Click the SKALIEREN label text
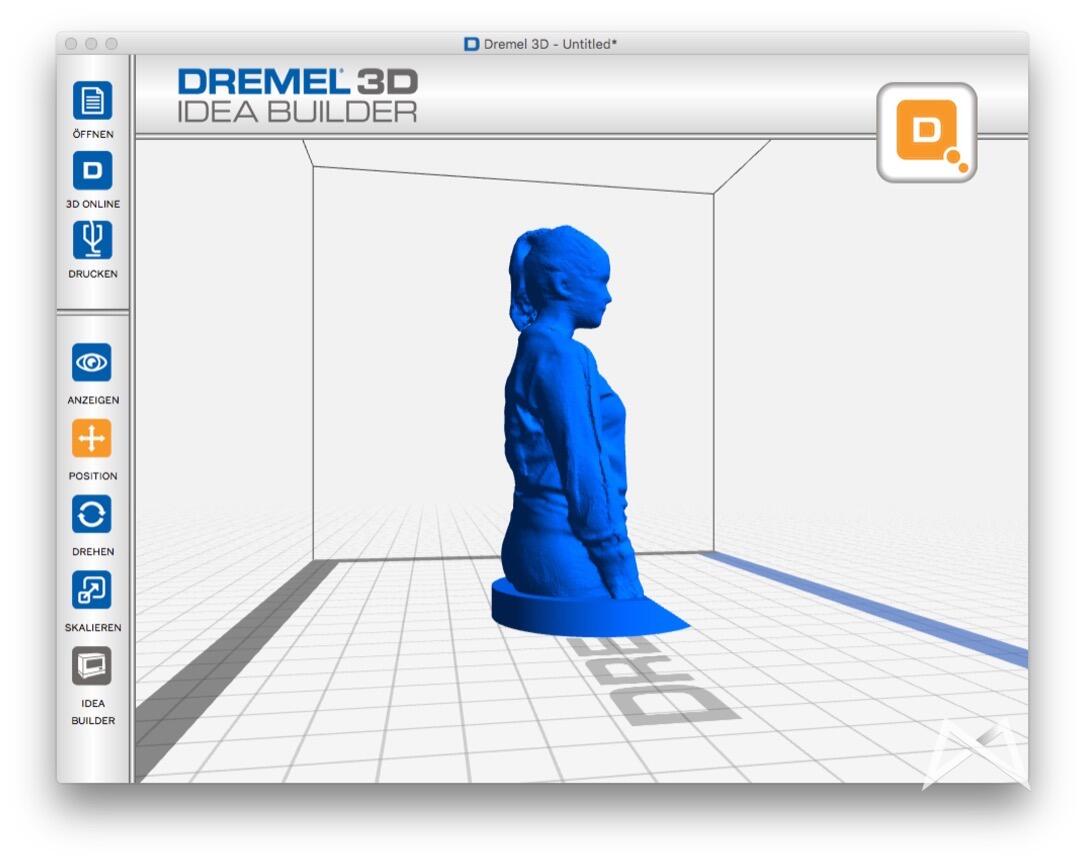The height and width of the screenshot is (864, 1085). pyautogui.click(x=93, y=627)
